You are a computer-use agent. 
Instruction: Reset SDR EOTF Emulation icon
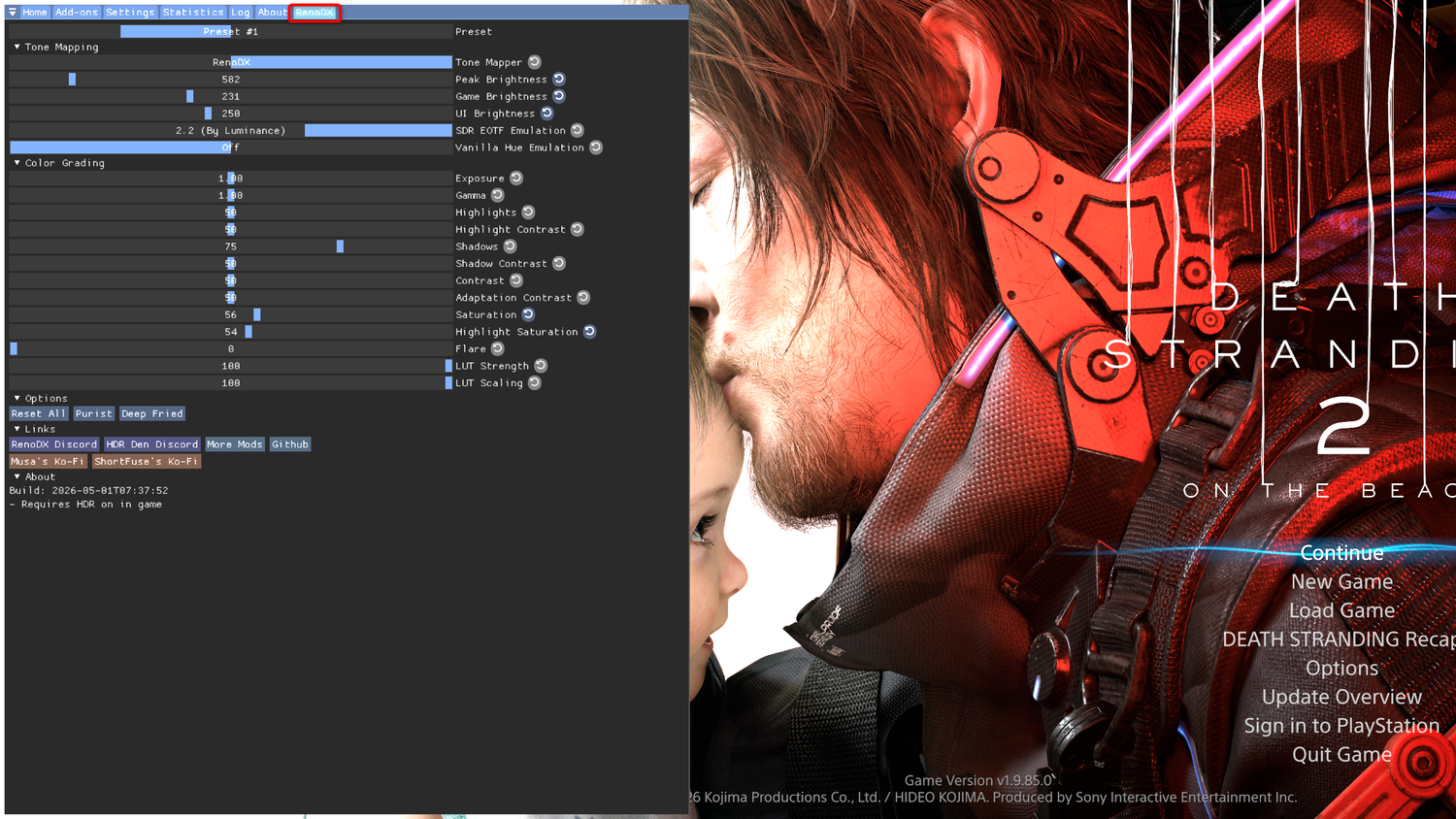click(x=578, y=130)
